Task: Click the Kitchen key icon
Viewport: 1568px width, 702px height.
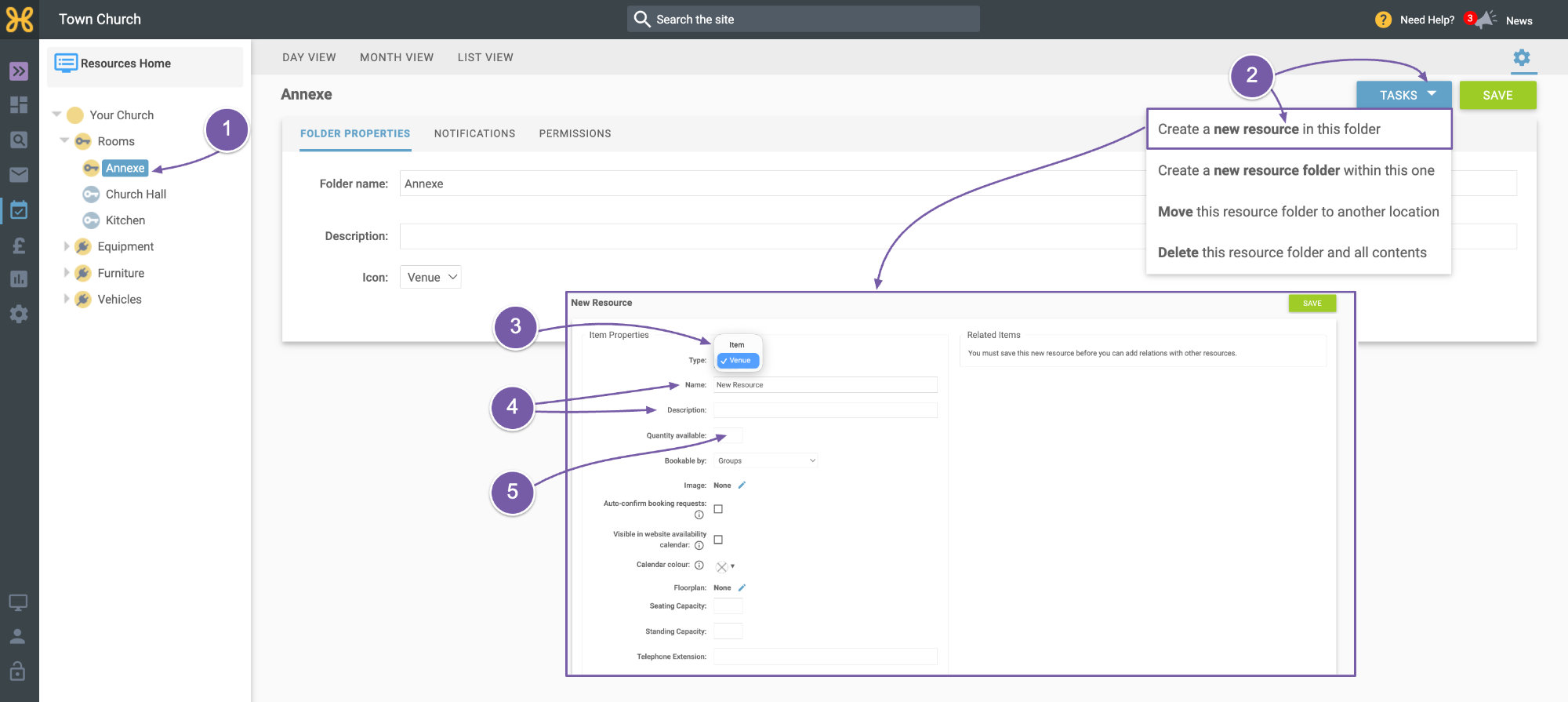Action: pos(91,220)
